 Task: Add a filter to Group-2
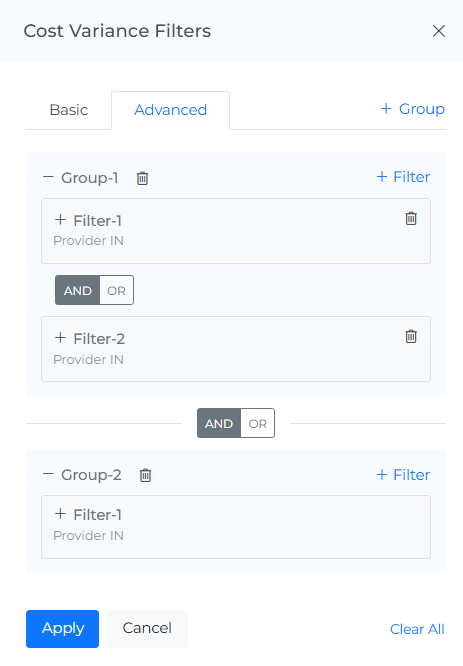tap(403, 474)
